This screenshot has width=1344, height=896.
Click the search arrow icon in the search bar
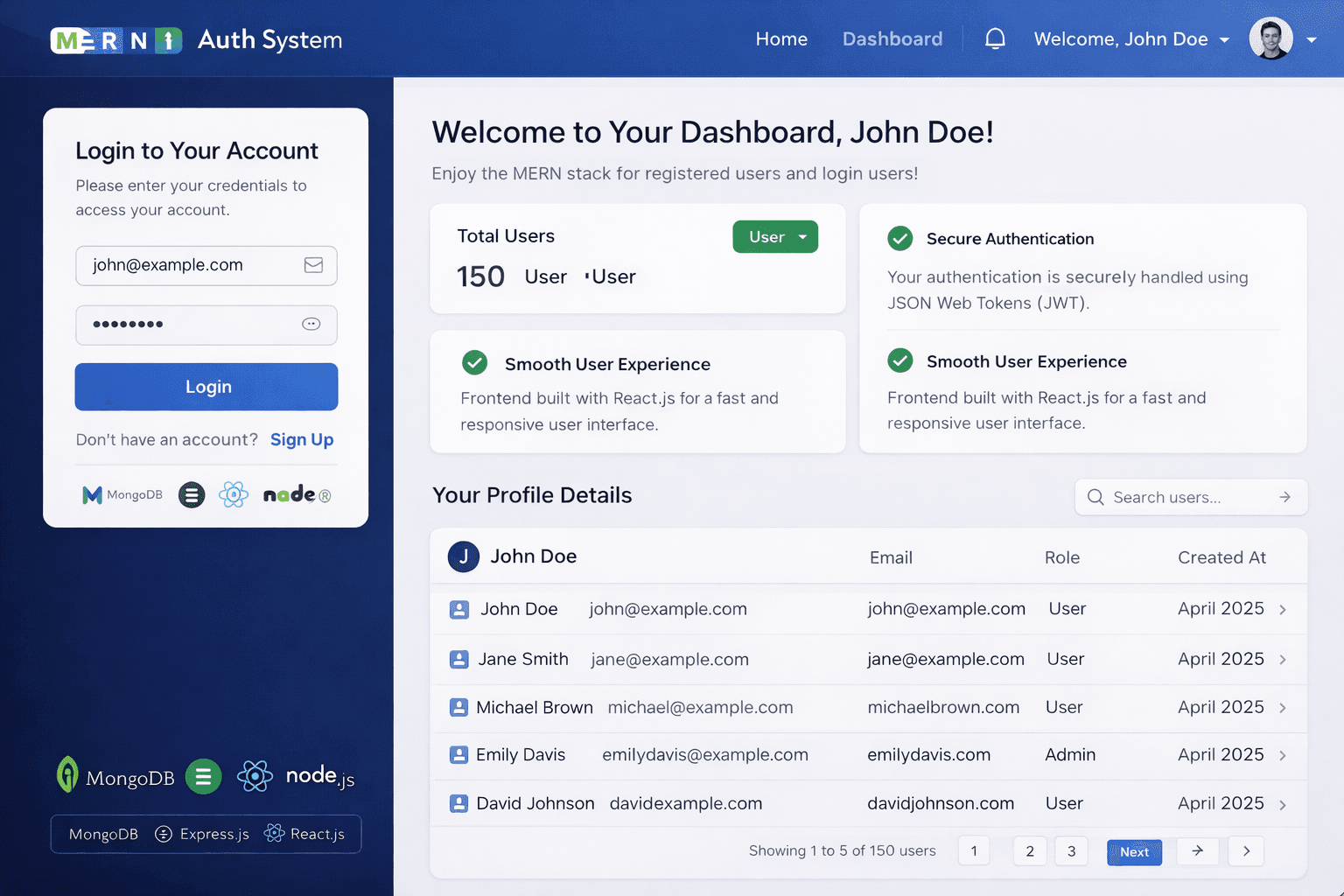1284,497
